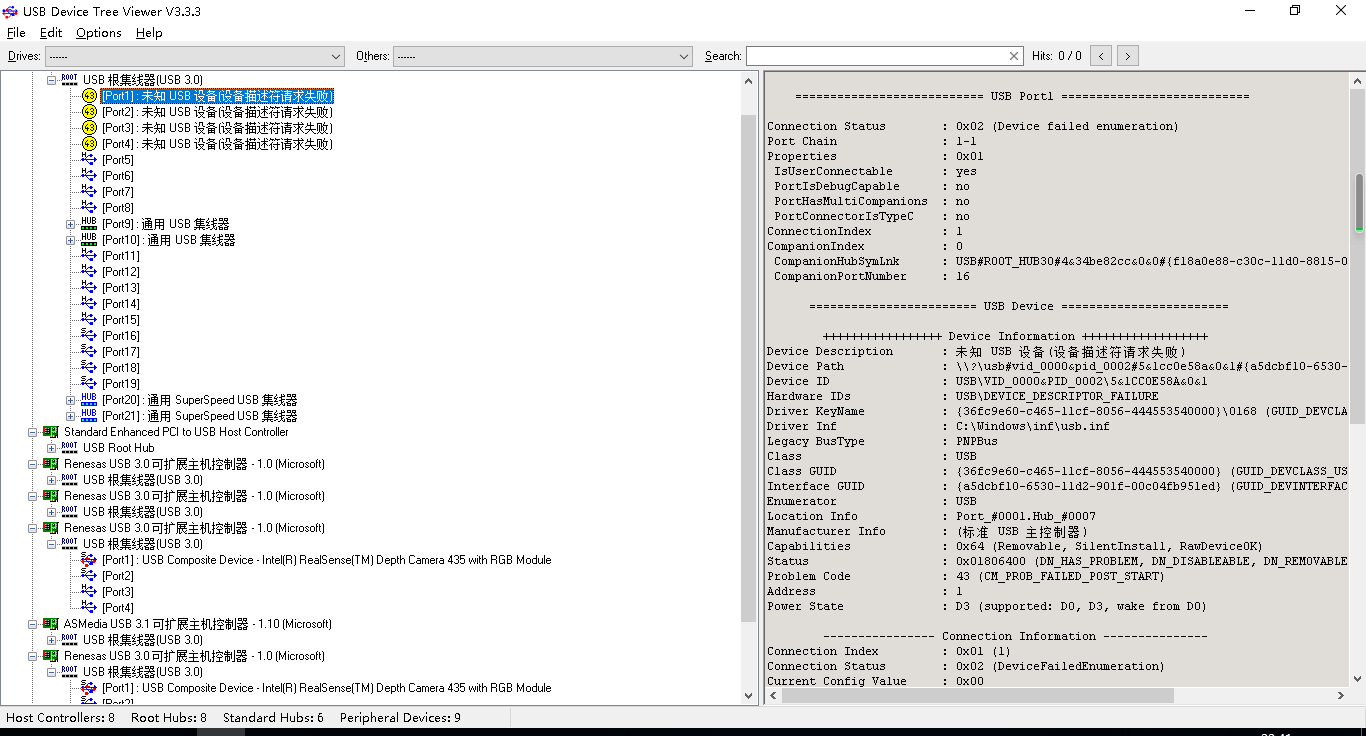Select the USB Root Hub tree row
Viewport: 1366px width, 736px height.
pos(119,448)
